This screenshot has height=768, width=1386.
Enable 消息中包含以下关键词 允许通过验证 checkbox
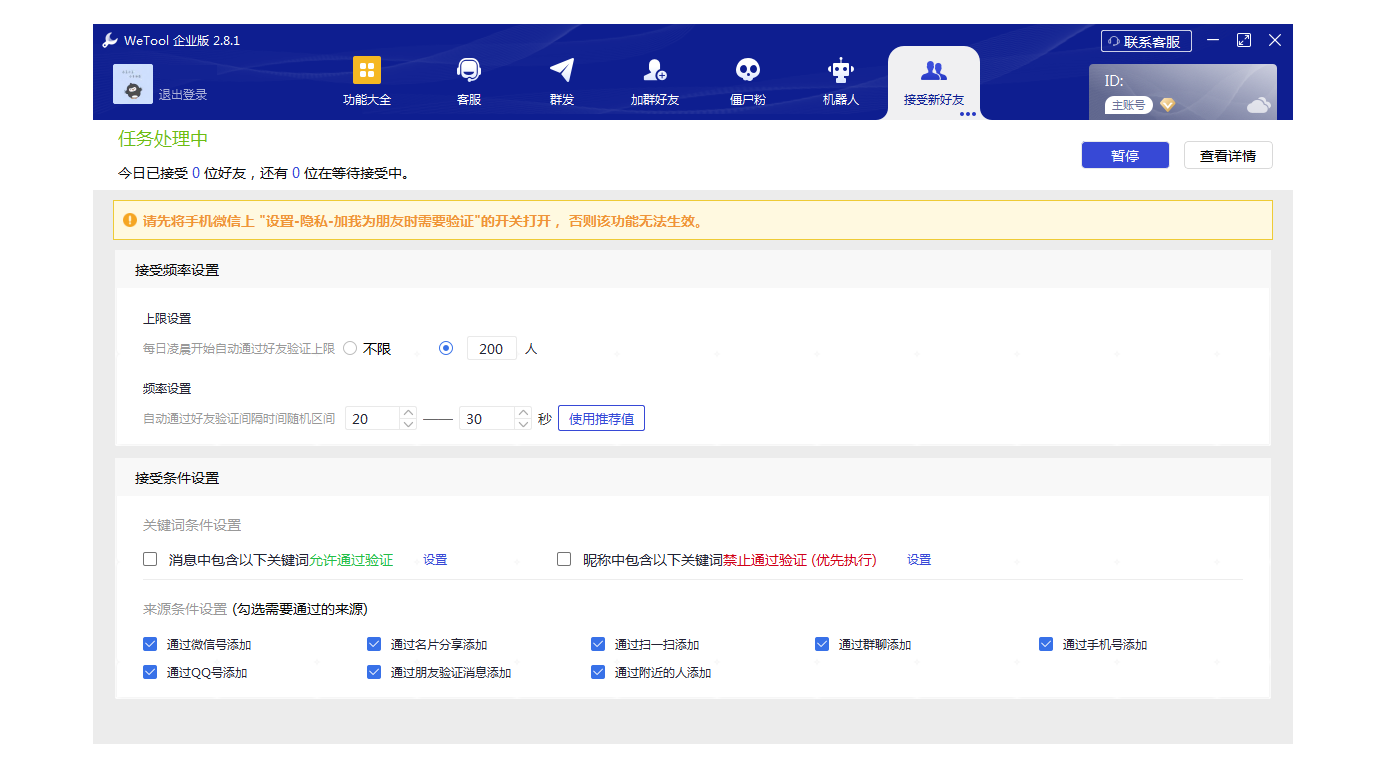click(x=150, y=559)
